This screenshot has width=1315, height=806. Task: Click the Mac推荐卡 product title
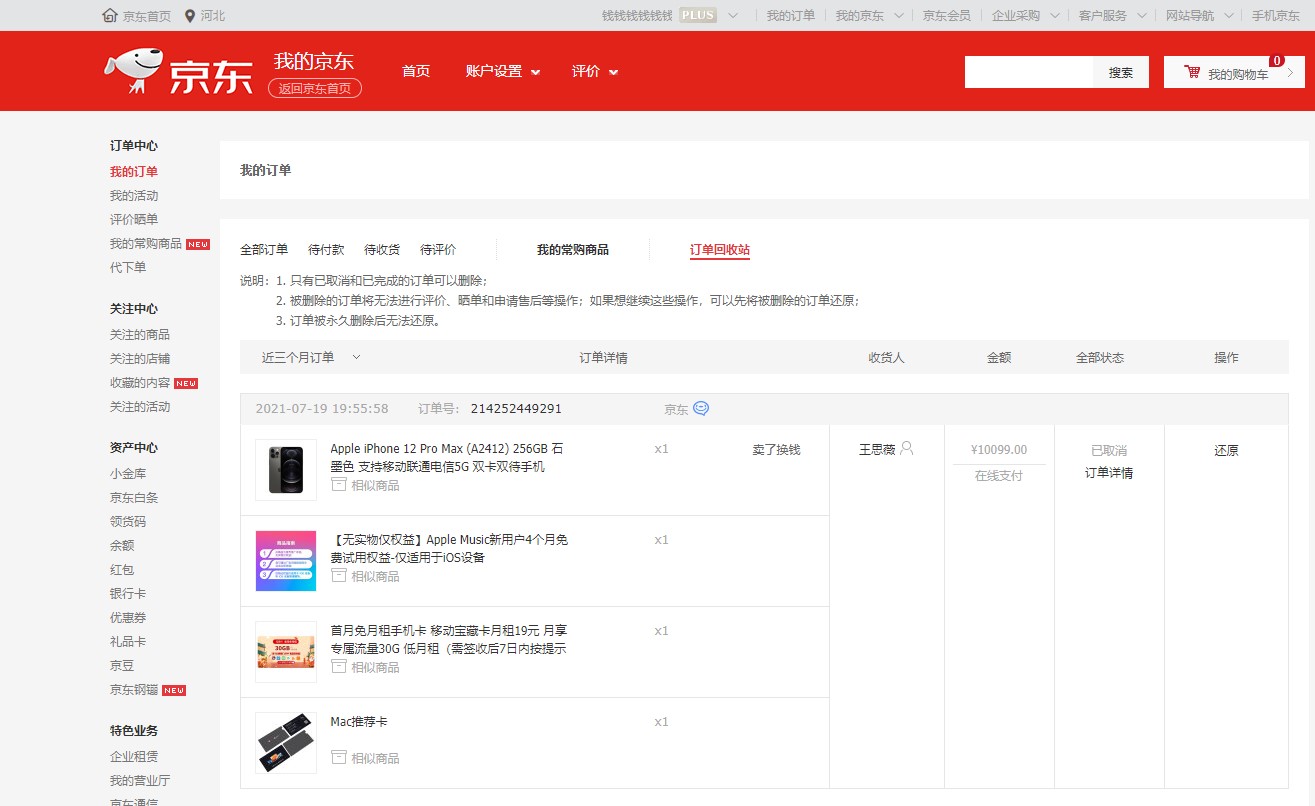[x=358, y=722]
